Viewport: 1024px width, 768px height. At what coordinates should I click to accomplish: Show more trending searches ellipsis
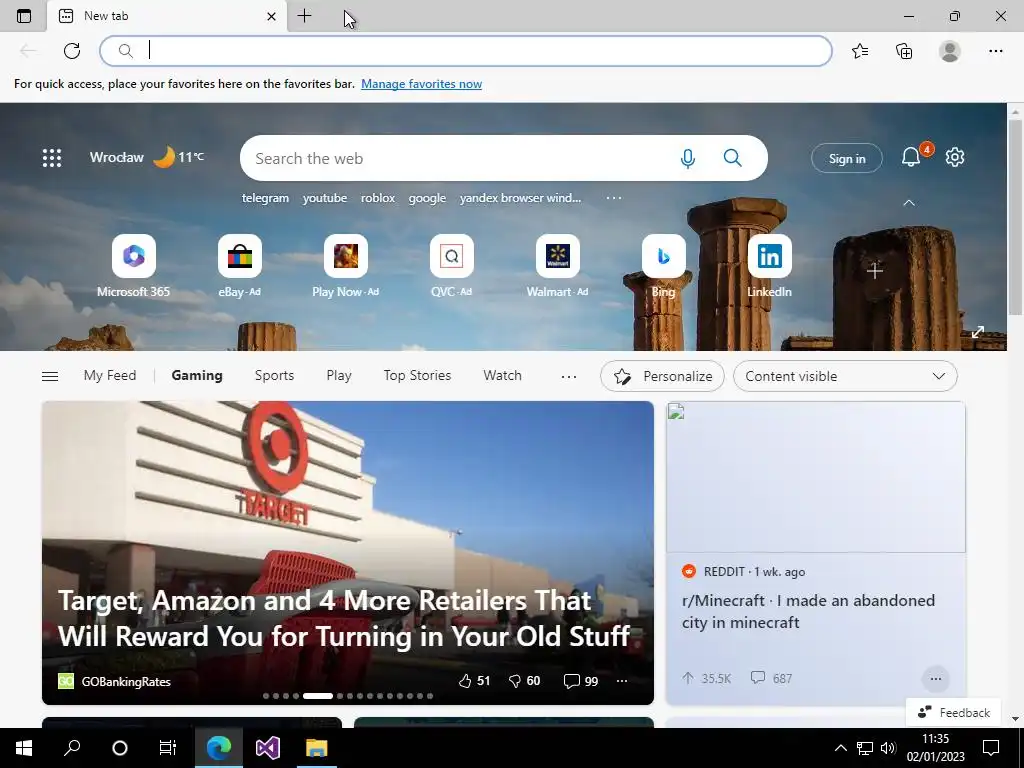[x=614, y=198]
